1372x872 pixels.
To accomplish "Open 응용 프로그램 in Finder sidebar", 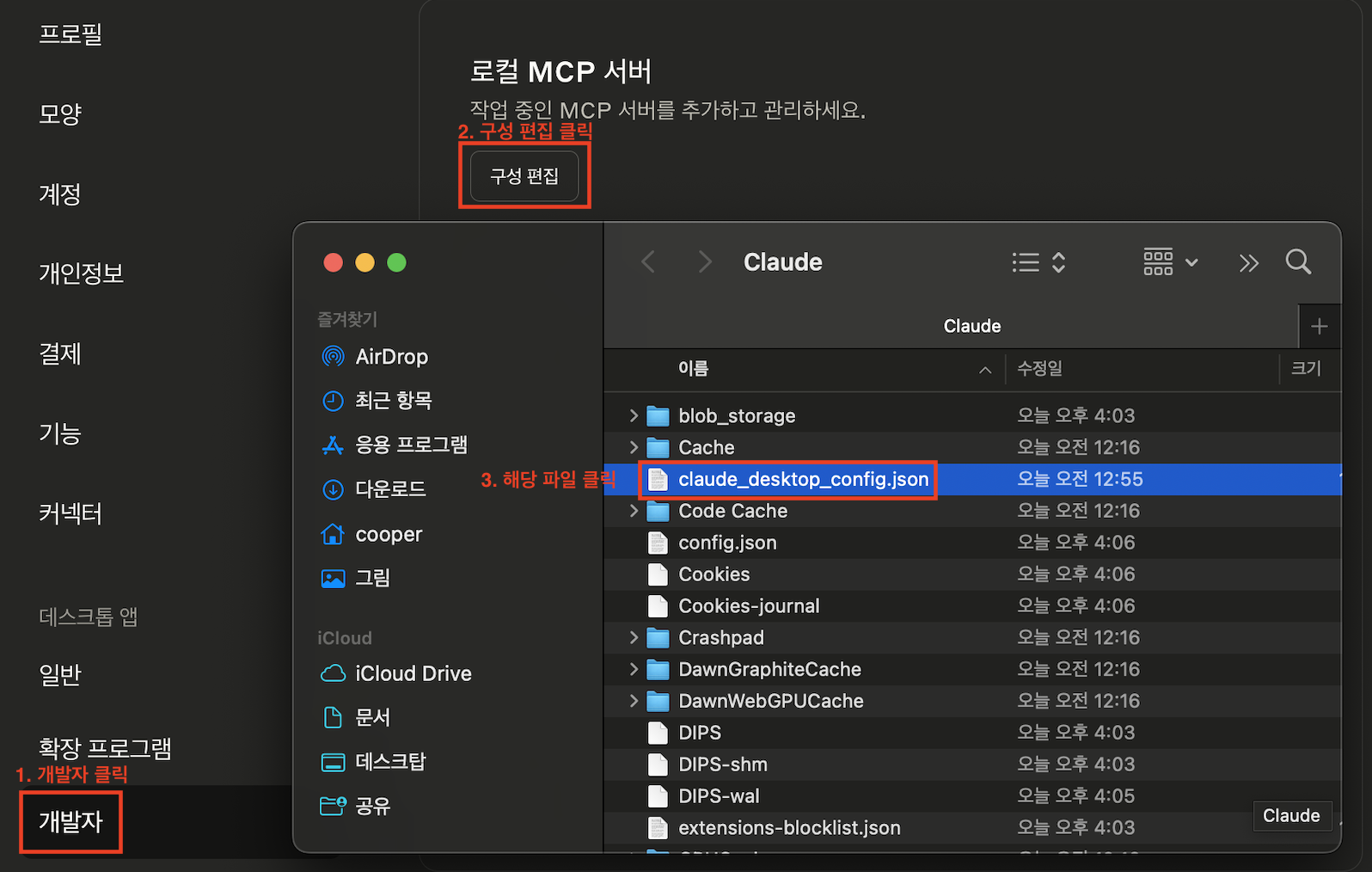I will tap(395, 445).
